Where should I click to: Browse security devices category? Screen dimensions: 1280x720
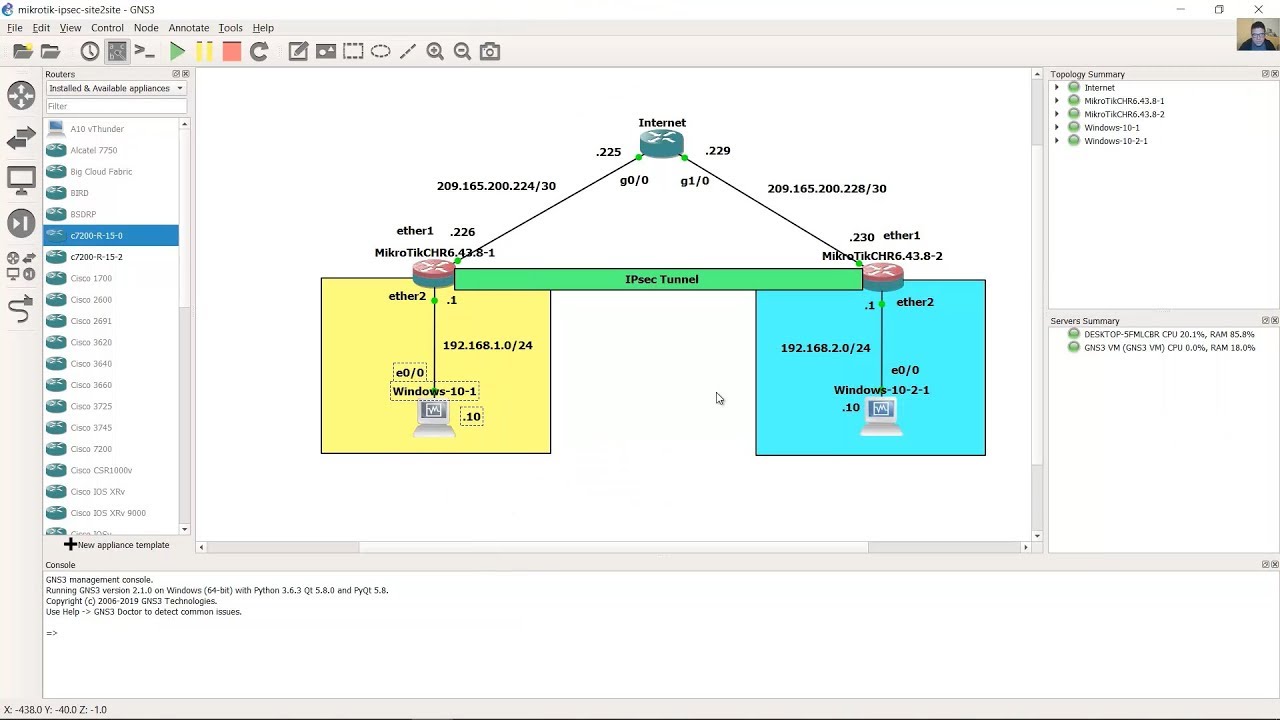(x=21, y=223)
